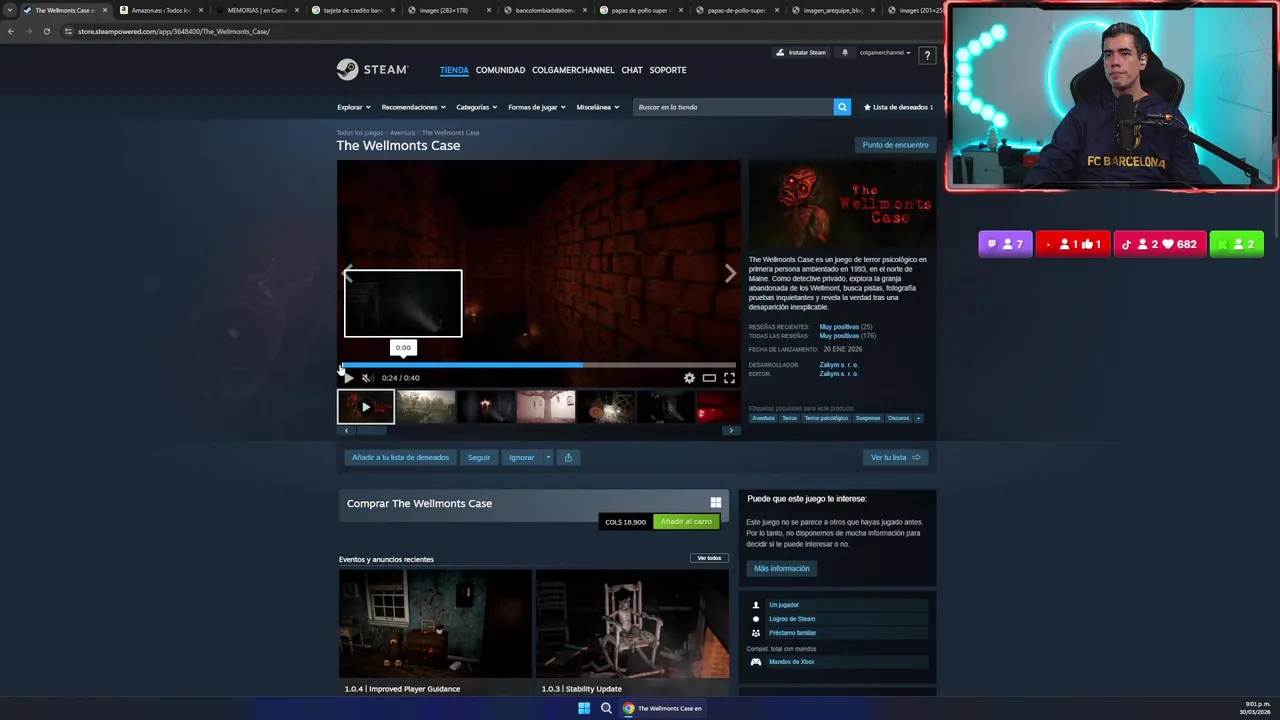Click the magnifier search button in Steam store
This screenshot has height=720, width=1280.
pyautogui.click(x=842, y=107)
